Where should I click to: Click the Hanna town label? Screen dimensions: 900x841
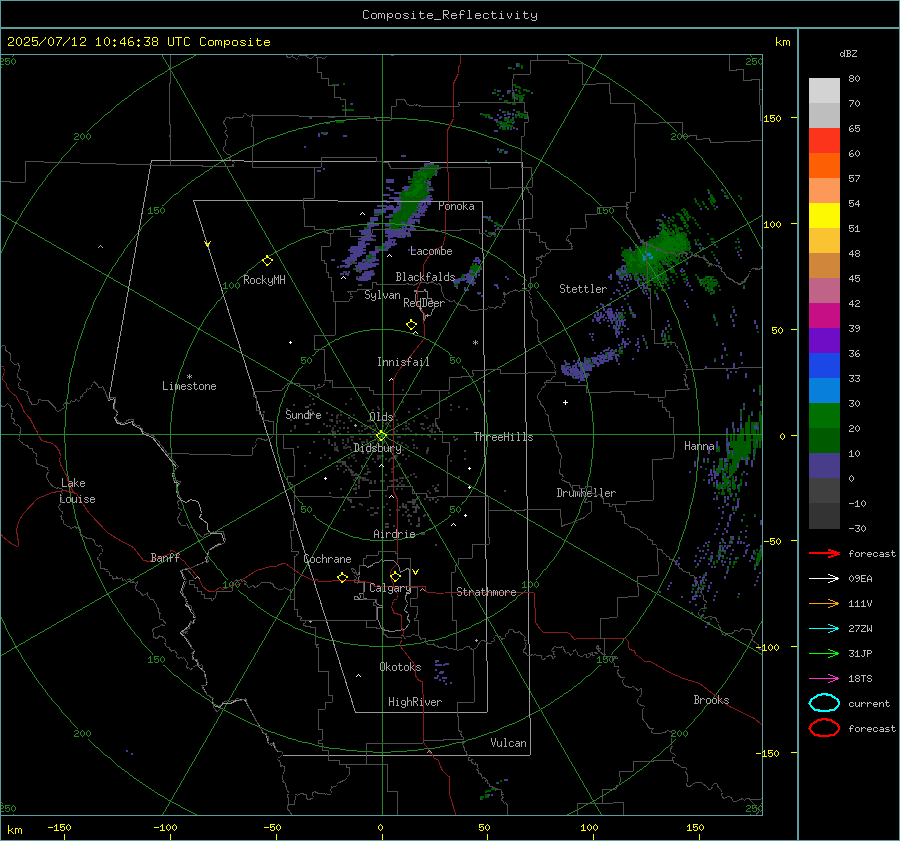(699, 446)
